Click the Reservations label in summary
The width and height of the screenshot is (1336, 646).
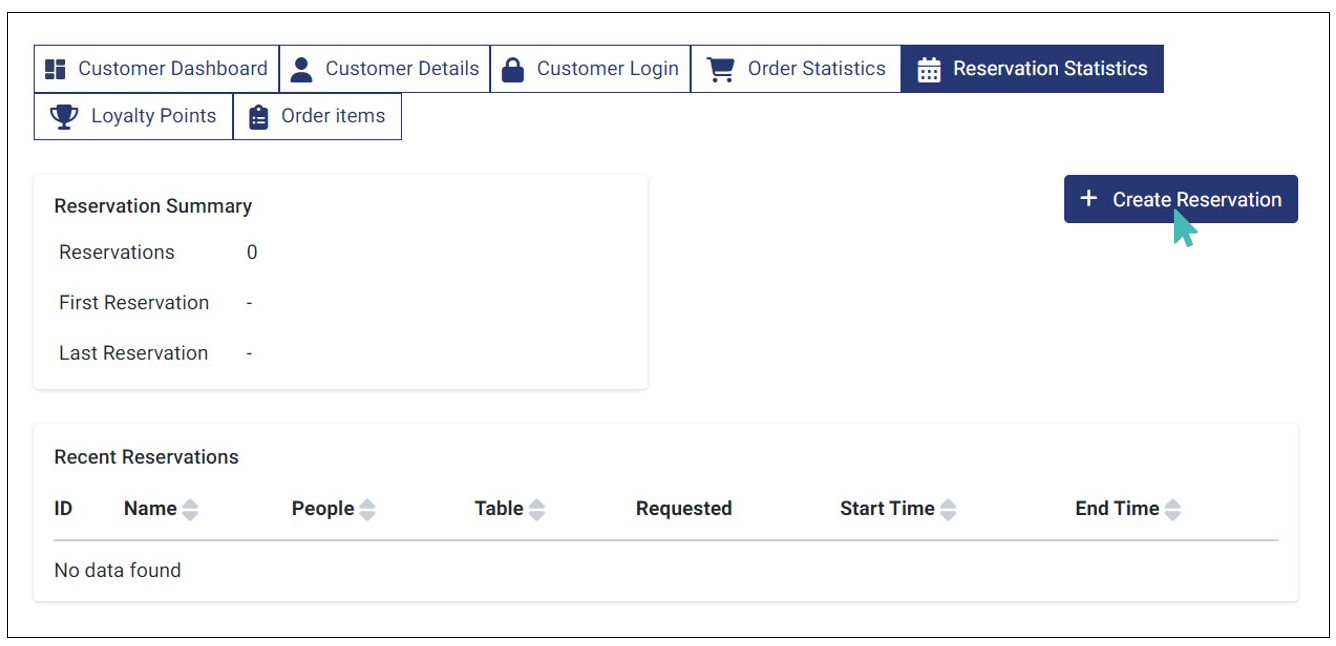coord(117,252)
